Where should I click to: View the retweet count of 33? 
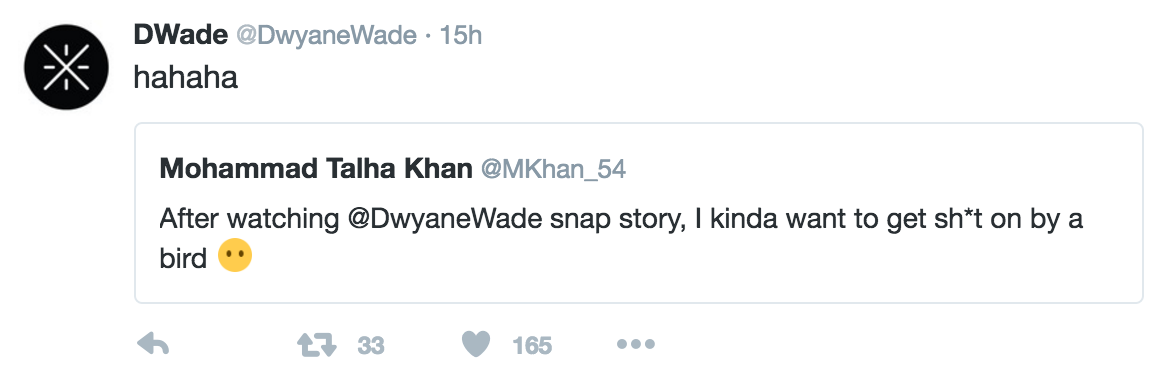[x=370, y=346]
